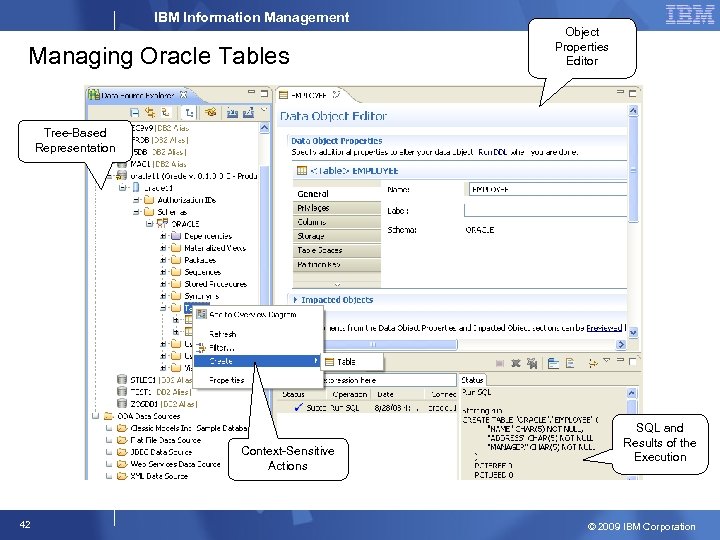Select General properties tab
The height and width of the screenshot is (540, 720).
(337, 194)
